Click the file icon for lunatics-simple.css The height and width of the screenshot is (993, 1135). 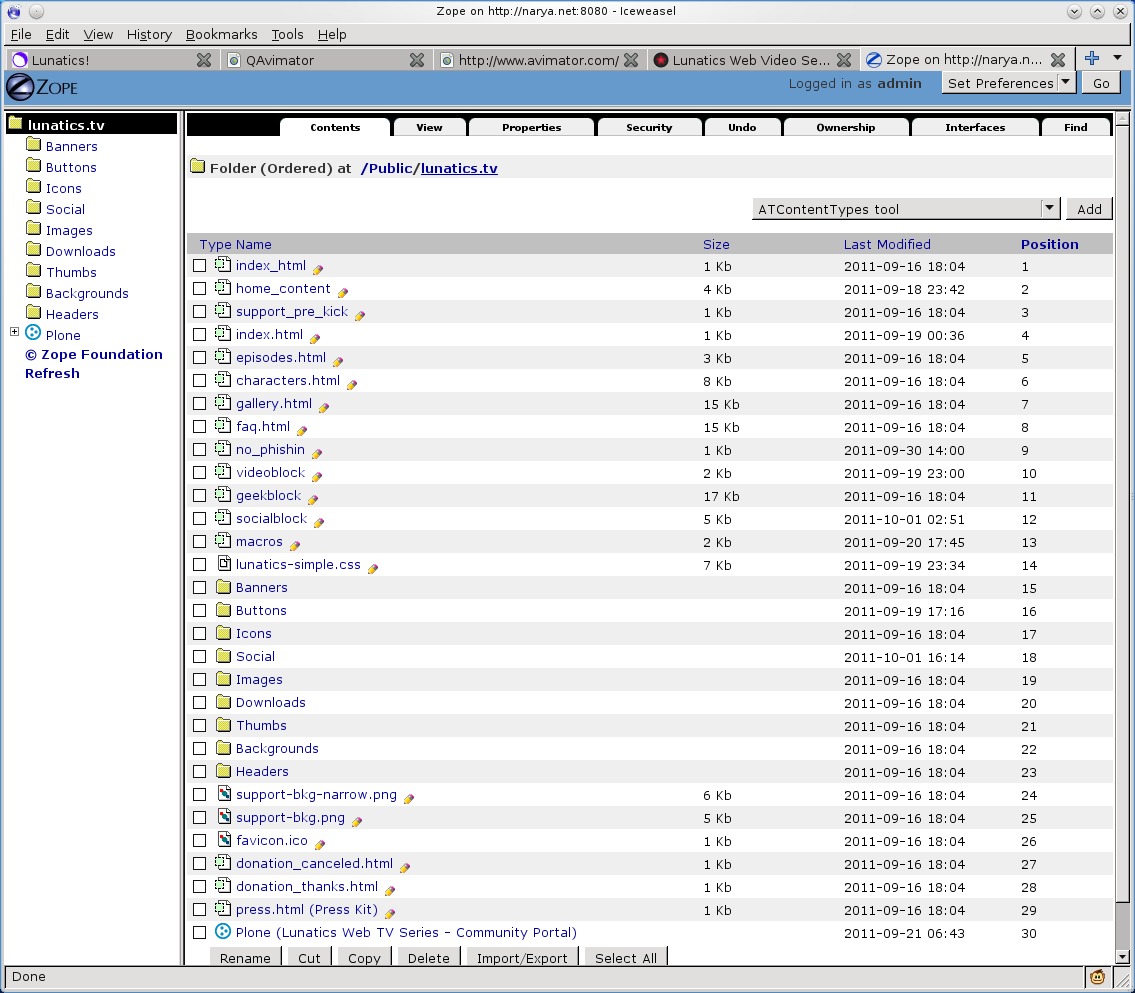pyautogui.click(x=224, y=564)
